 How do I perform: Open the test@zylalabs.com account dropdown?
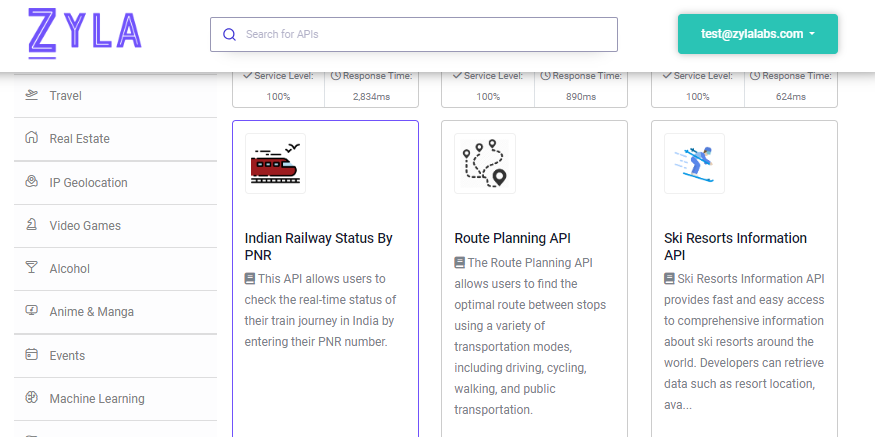click(x=757, y=34)
